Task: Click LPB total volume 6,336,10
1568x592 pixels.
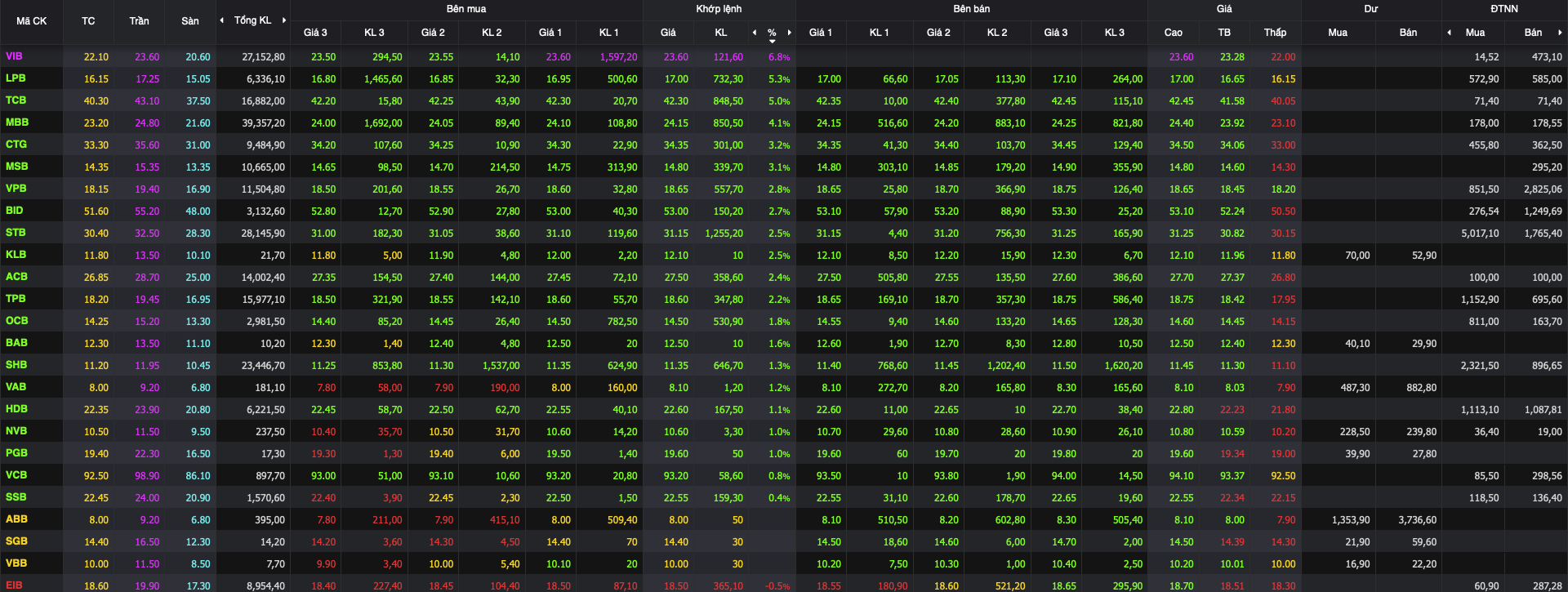Action: pyautogui.click(x=264, y=79)
